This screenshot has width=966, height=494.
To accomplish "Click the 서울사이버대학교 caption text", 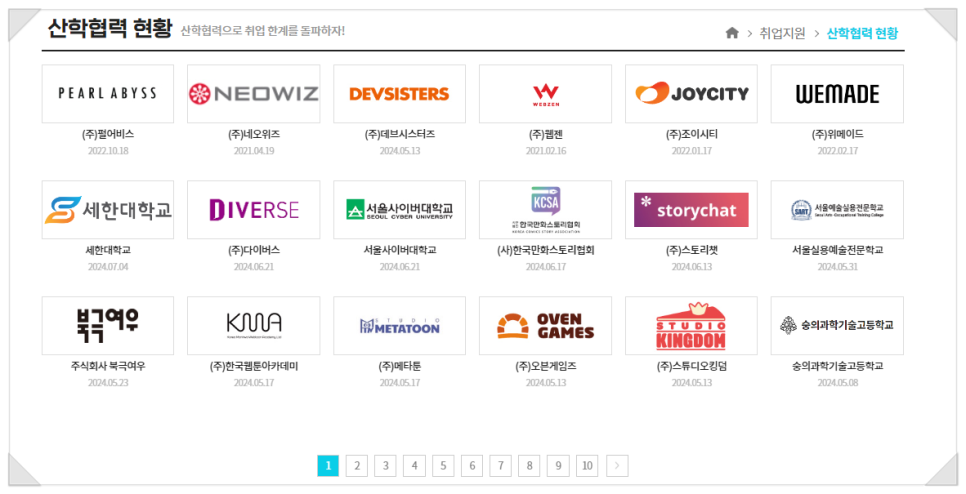I will (x=399, y=250).
